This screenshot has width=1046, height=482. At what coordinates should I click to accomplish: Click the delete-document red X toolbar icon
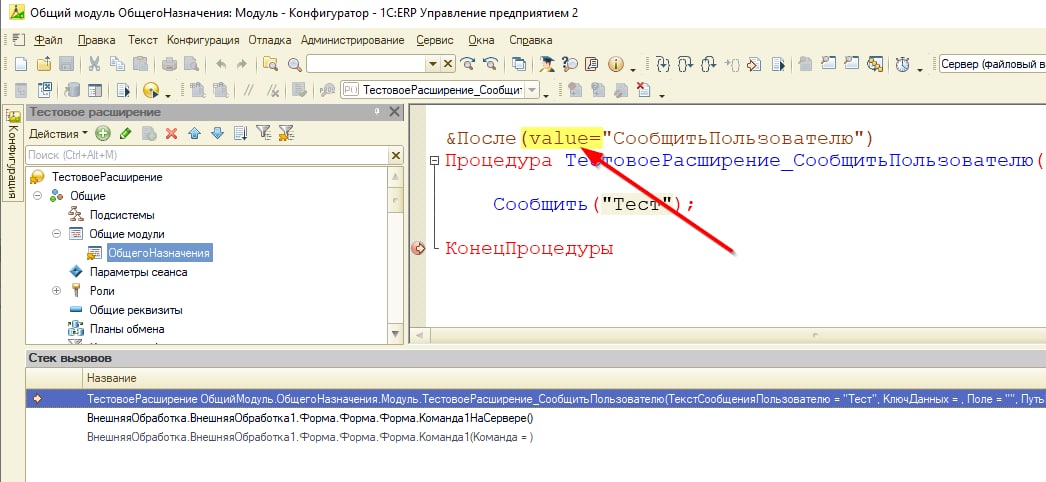click(x=643, y=89)
